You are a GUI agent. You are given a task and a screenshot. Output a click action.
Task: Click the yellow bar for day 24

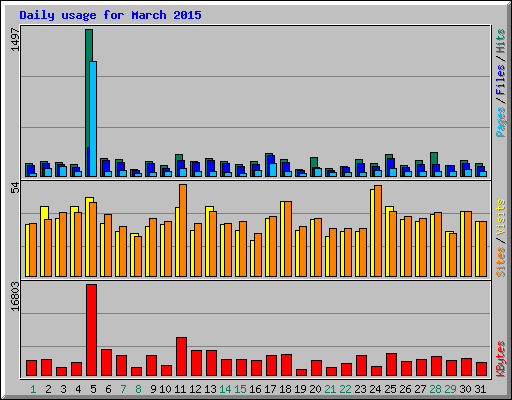pos(372,233)
